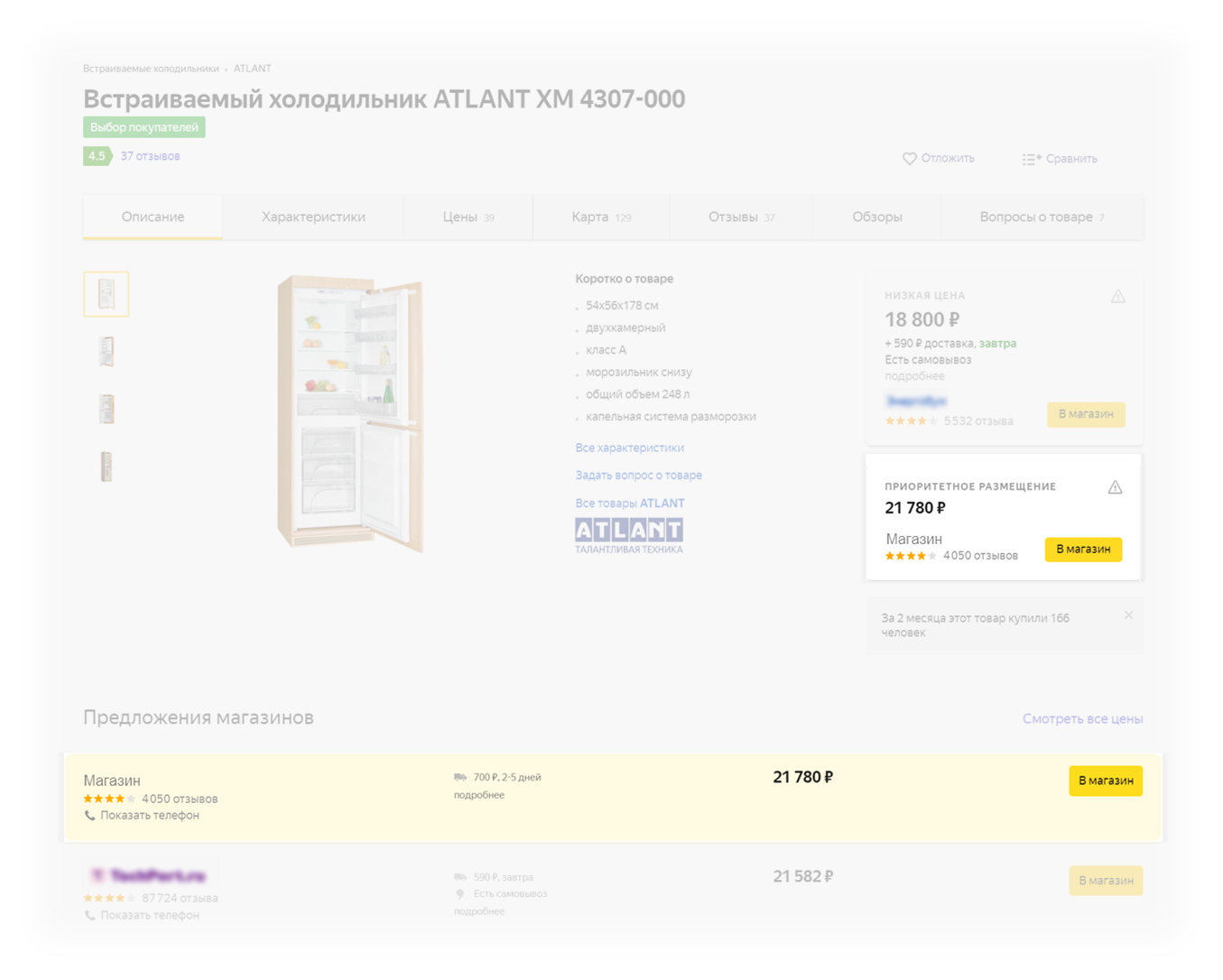Expand подробнее under 700 ₽ delivery info
Screen dimensions: 1223x980
pyautogui.click(x=479, y=795)
